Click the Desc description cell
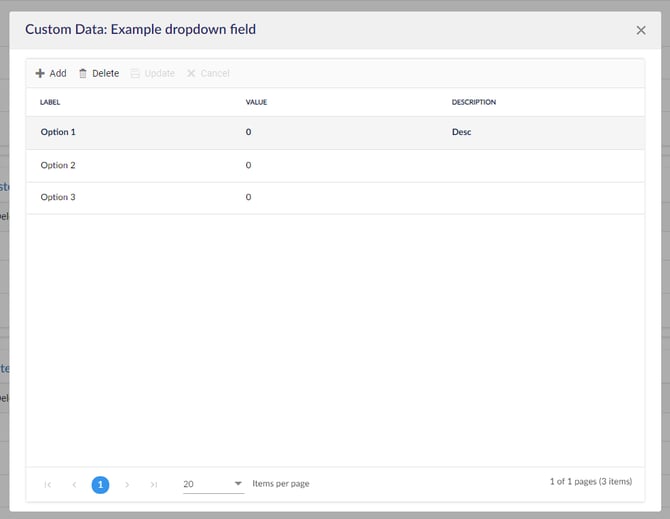Image resolution: width=670 pixels, height=519 pixels. (461, 132)
